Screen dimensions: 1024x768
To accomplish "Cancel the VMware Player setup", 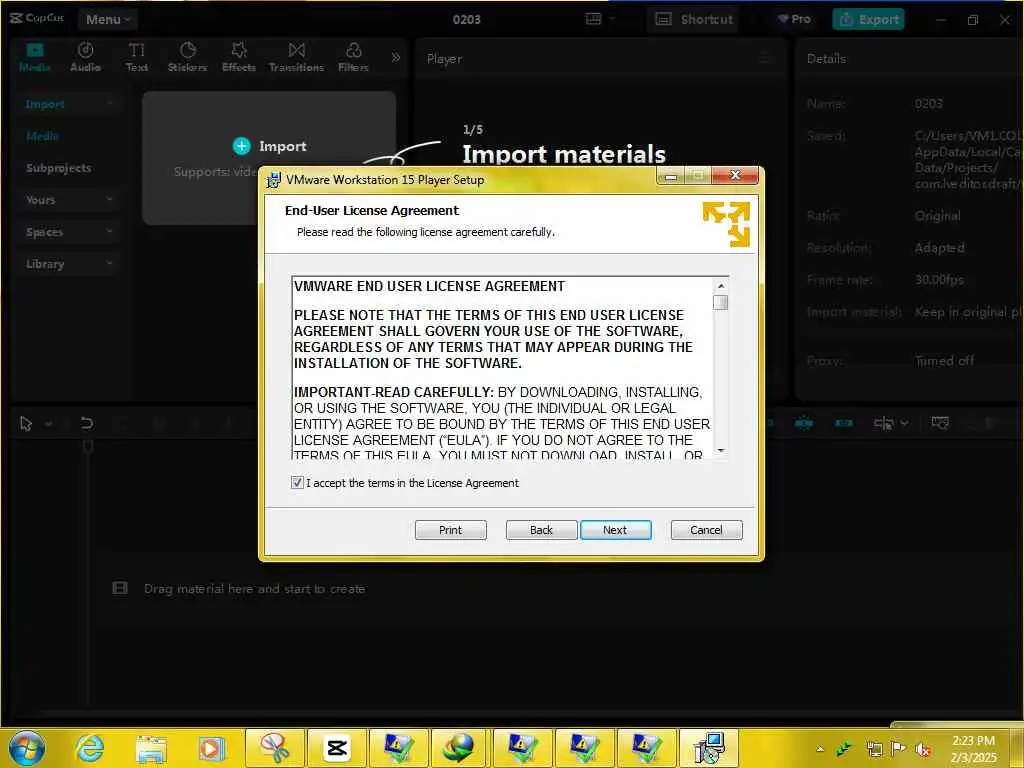I will pos(706,530).
